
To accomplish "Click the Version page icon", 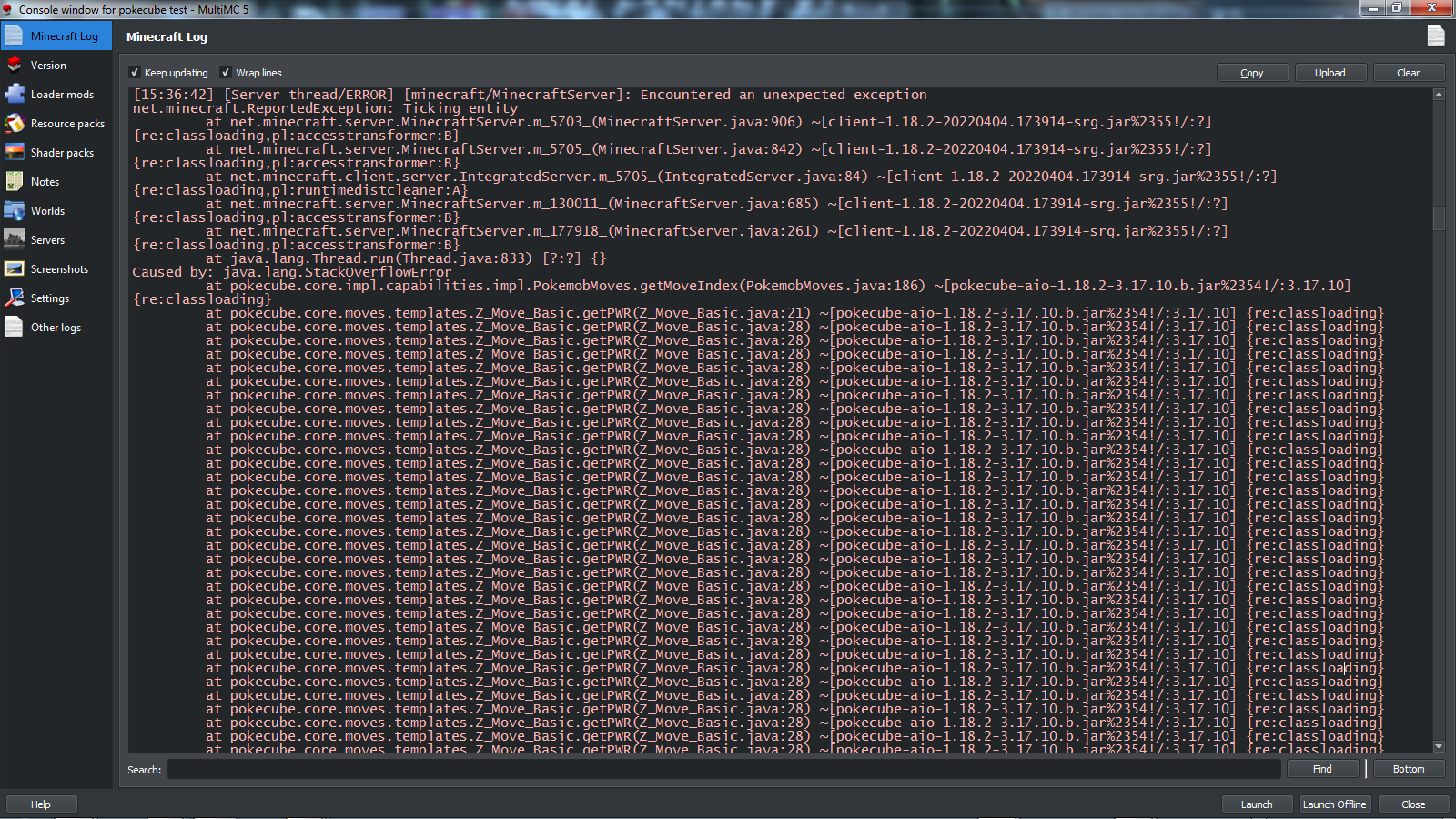I will (x=15, y=66).
